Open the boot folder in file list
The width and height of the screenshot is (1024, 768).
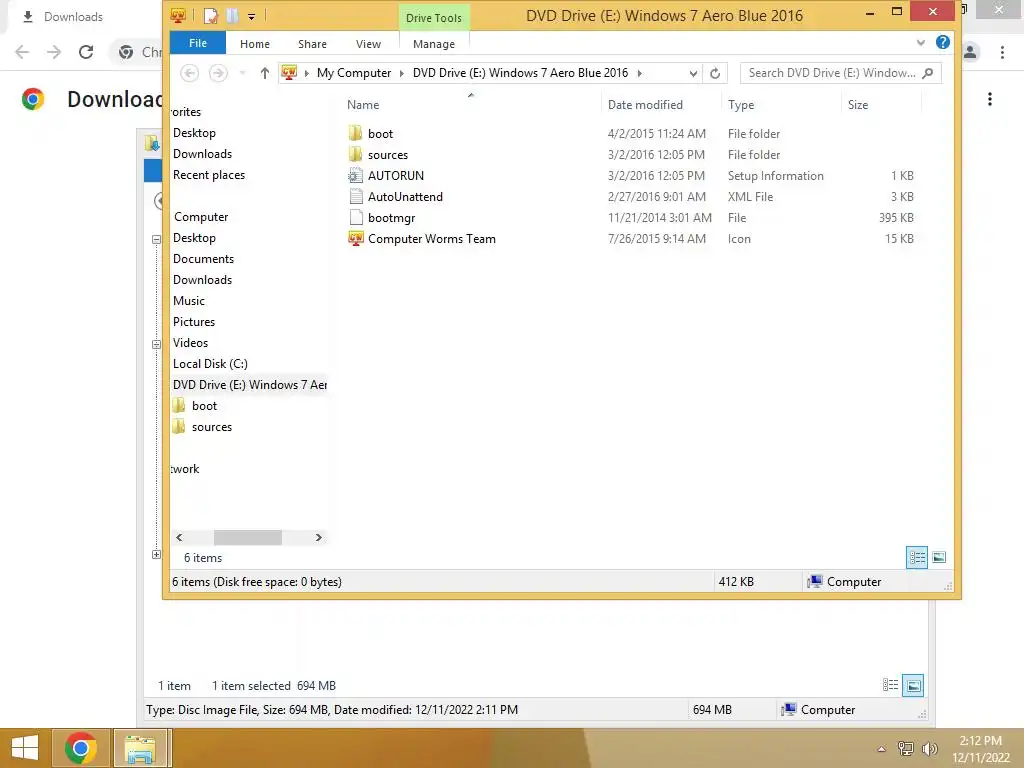pyautogui.click(x=380, y=134)
